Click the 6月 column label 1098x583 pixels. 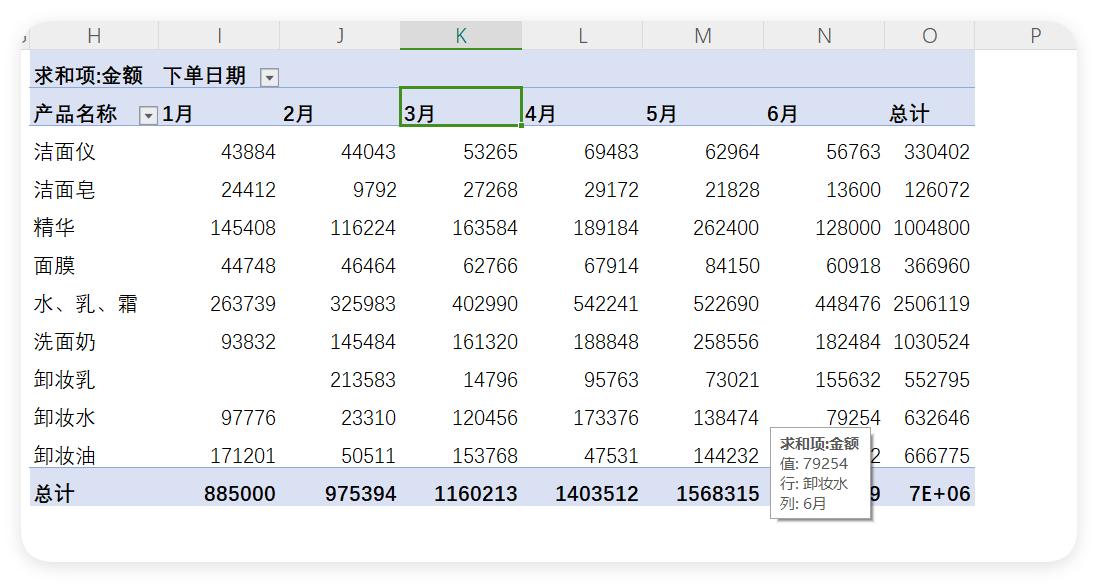pyautogui.click(x=782, y=113)
